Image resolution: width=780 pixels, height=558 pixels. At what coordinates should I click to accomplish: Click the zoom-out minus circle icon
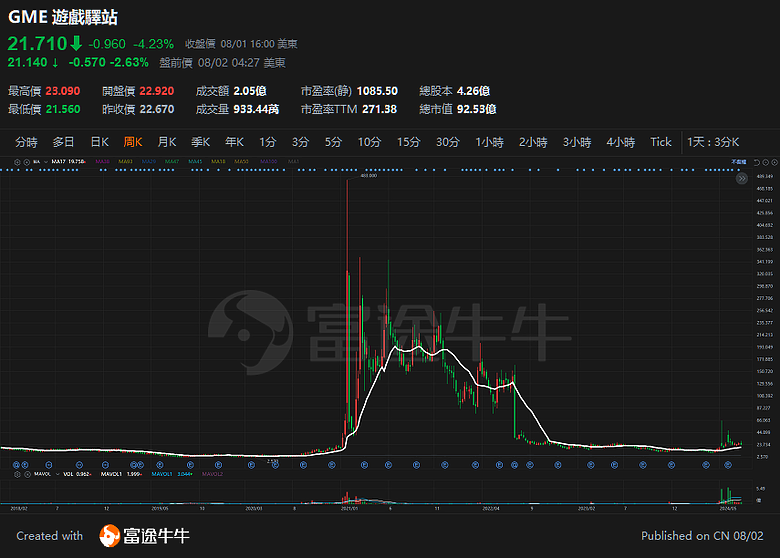tap(766, 162)
